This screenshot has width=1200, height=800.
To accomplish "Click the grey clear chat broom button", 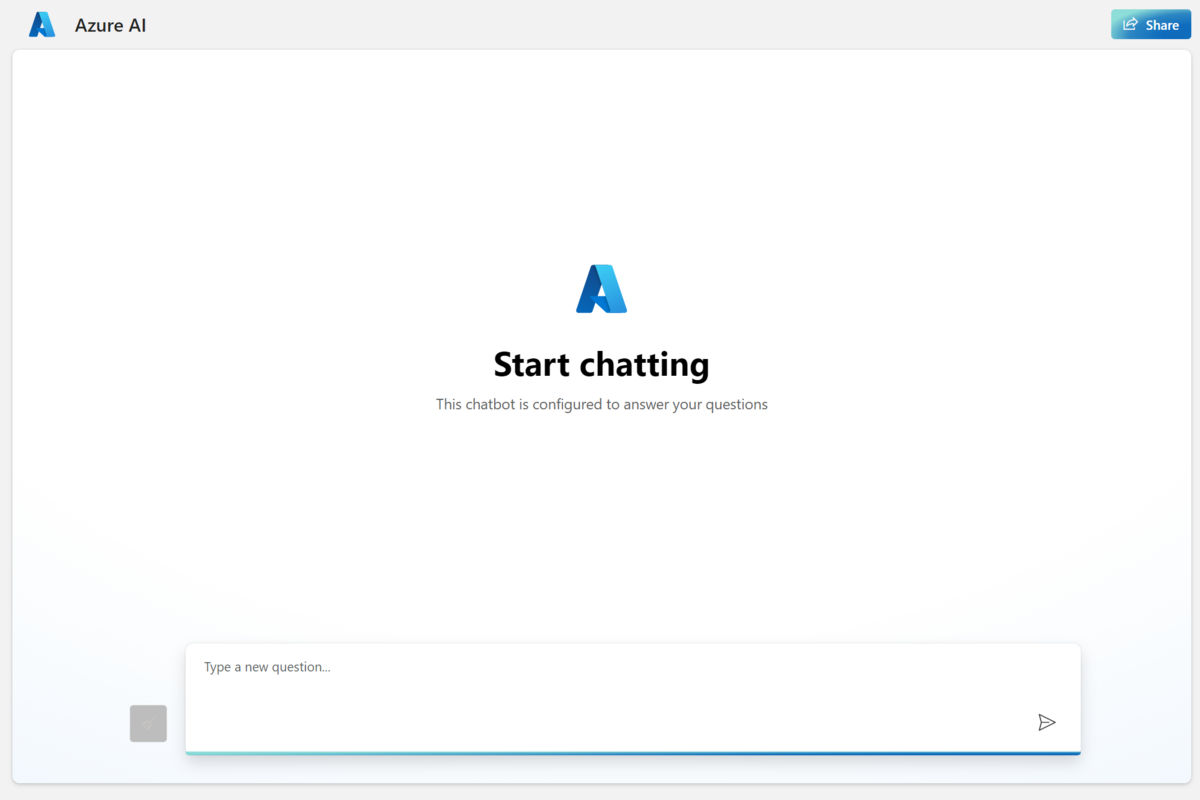I will [x=148, y=723].
